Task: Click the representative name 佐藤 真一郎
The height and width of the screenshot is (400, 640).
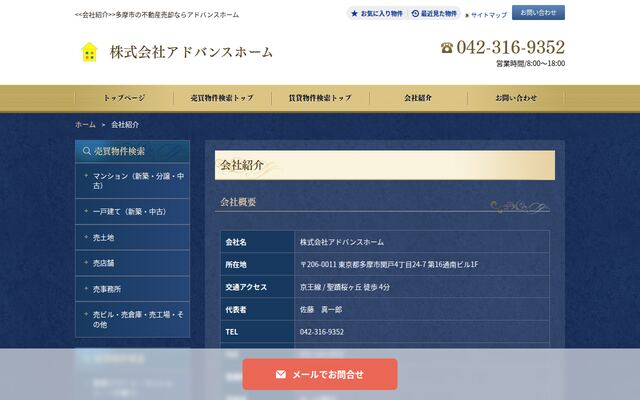Action: coord(321,309)
